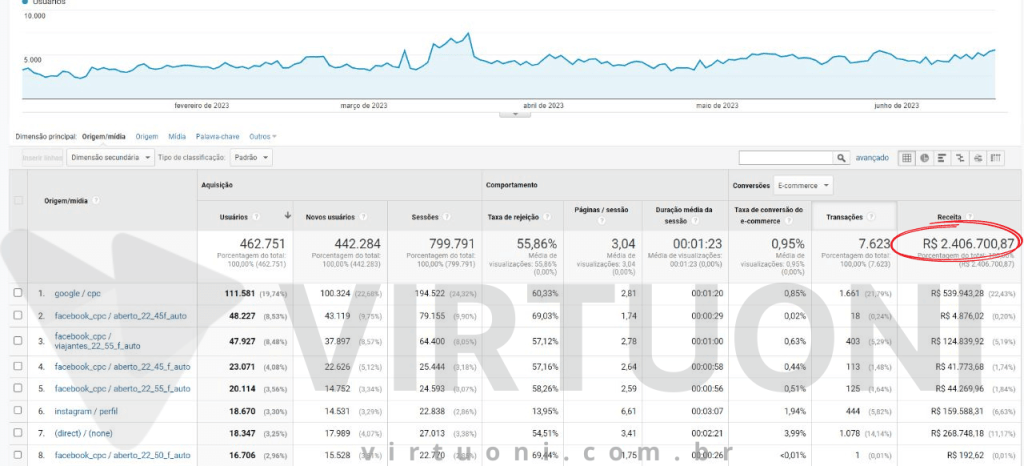Open the google / cpc source link
Viewport: 1024px width, 466px height.
click(x=76, y=293)
